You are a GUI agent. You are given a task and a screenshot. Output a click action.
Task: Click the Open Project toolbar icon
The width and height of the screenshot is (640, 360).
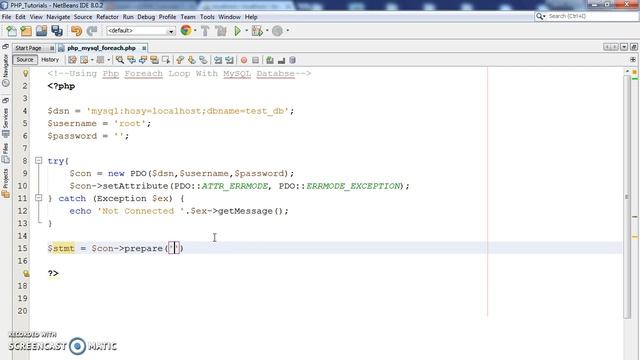[41, 31]
